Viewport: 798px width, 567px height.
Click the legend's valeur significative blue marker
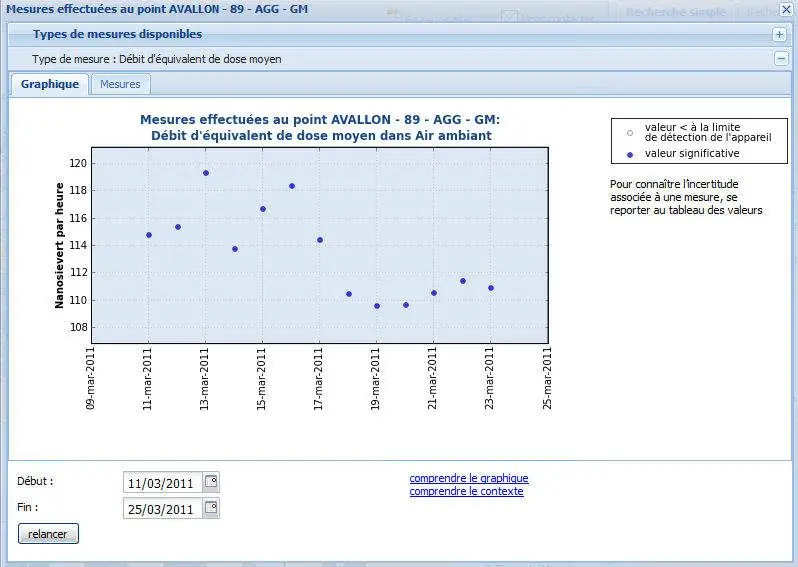click(x=630, y=154)
